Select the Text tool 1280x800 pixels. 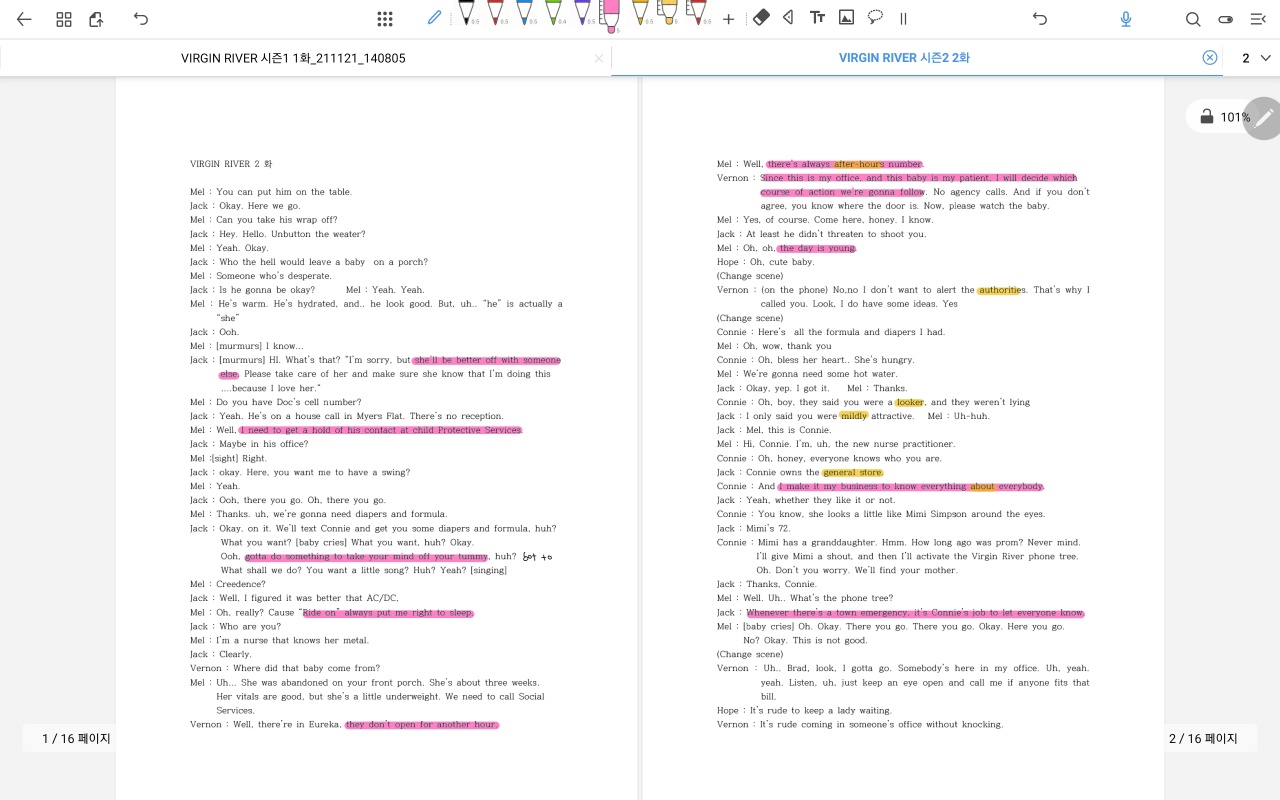817,18
